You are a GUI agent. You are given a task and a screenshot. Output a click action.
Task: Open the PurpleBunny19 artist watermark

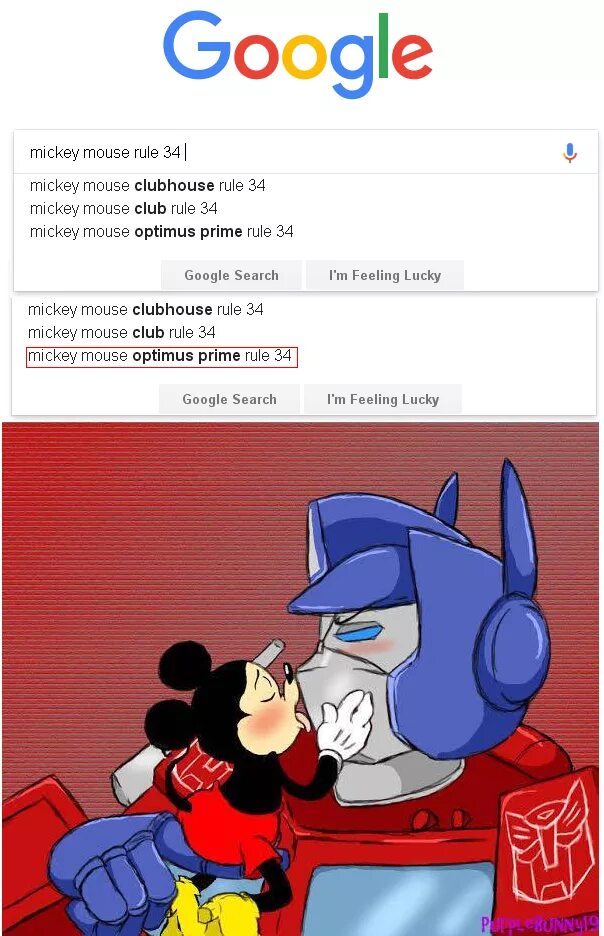(540, 923)
